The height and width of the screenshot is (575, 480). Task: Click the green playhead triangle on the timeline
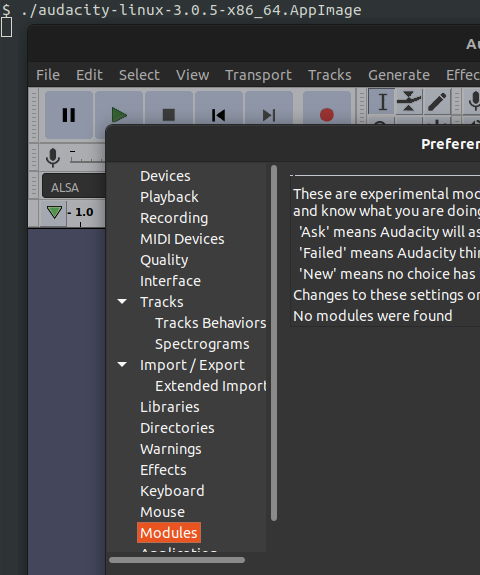[54, 212]
